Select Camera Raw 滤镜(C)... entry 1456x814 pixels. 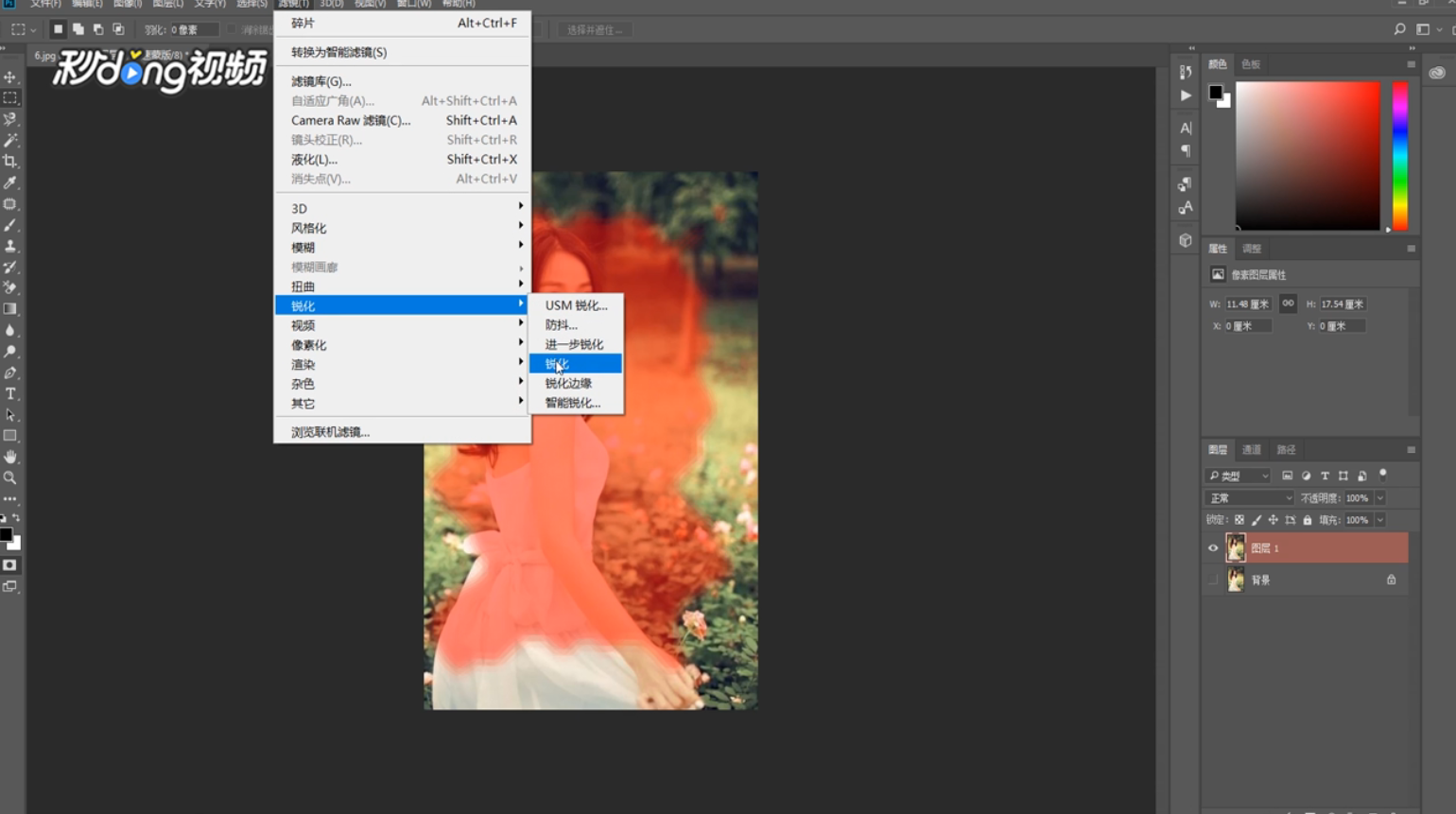pos(402,120)
